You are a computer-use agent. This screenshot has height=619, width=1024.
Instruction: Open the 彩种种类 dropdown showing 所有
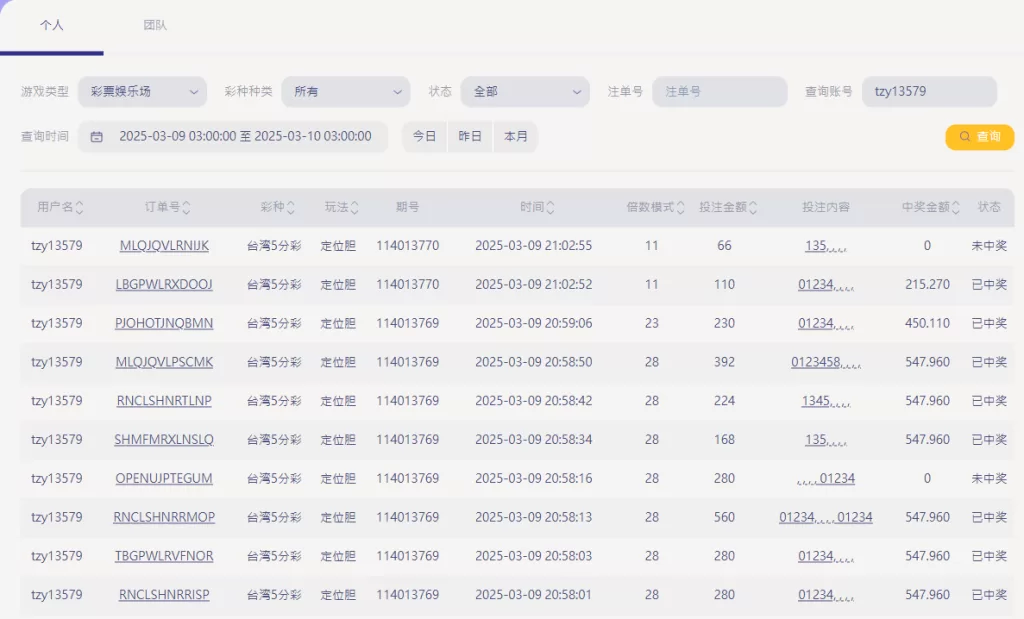click(345, 91)
